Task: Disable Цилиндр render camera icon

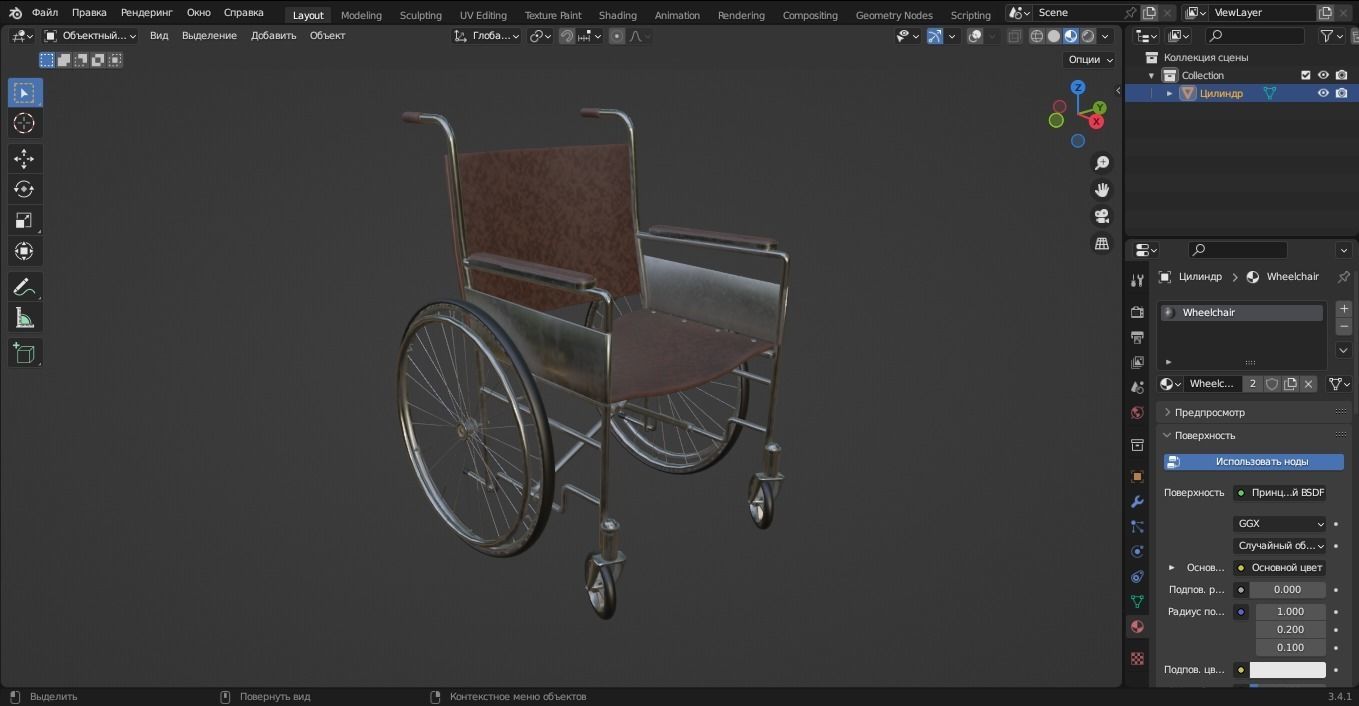Action: (x=1341, y=93)
